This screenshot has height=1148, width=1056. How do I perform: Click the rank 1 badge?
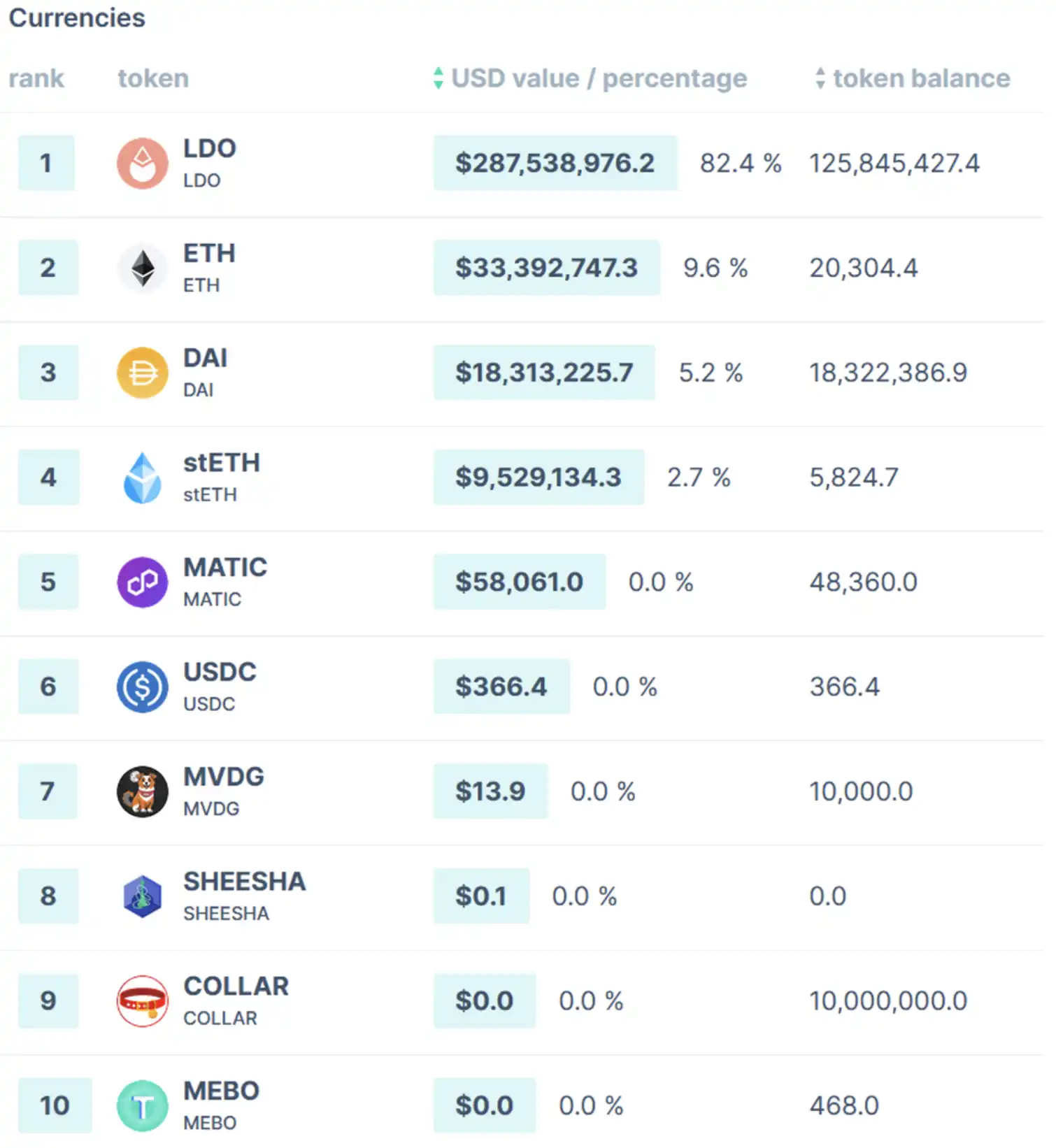[x=46, y=164]
